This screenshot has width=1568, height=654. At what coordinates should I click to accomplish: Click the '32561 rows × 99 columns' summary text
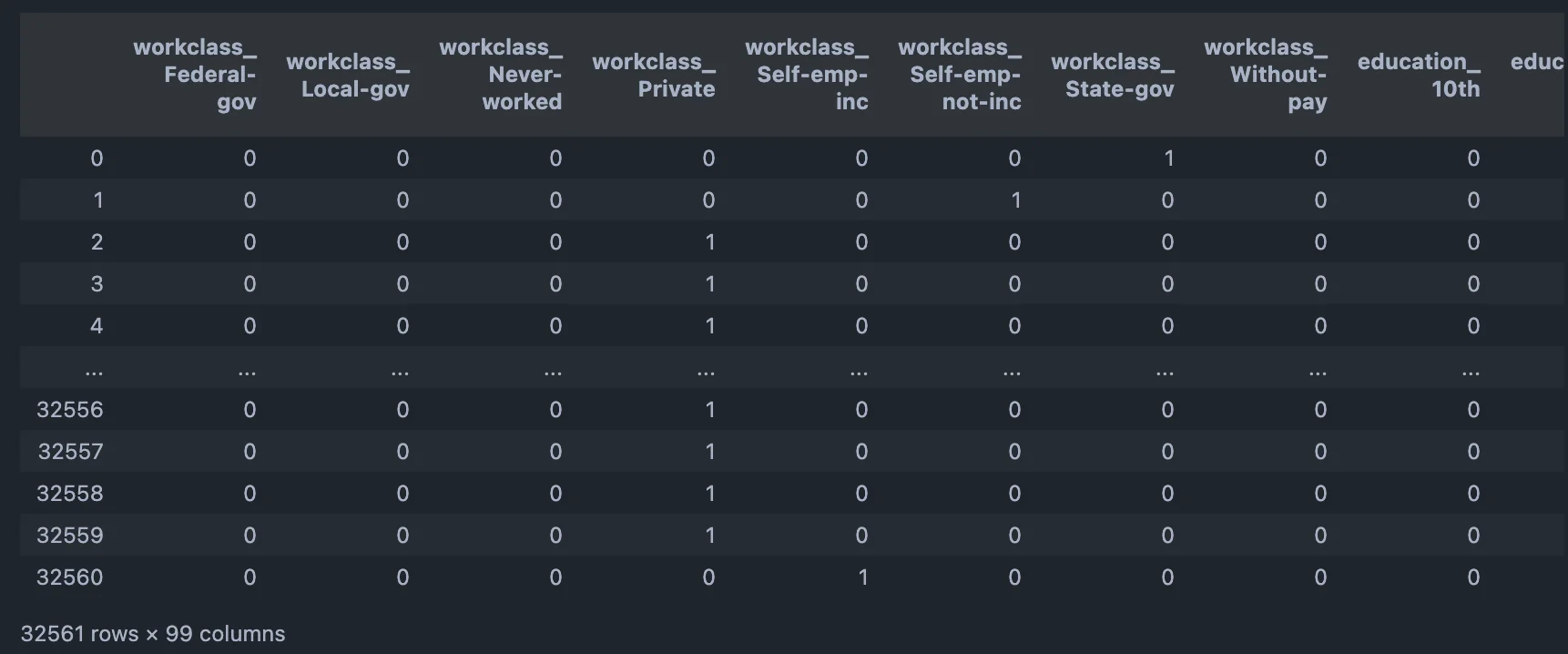153,634
